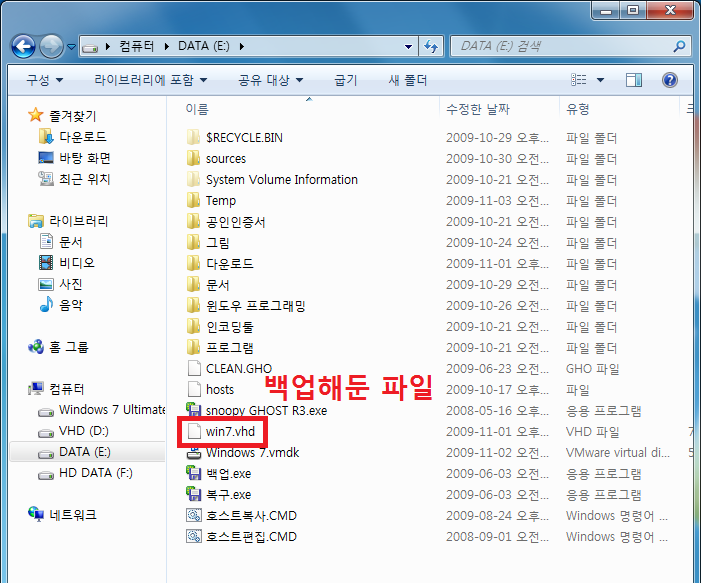Select the $RECYCLE.BIN folder icon
Viewport: 701px width, 583px height.
193,137
